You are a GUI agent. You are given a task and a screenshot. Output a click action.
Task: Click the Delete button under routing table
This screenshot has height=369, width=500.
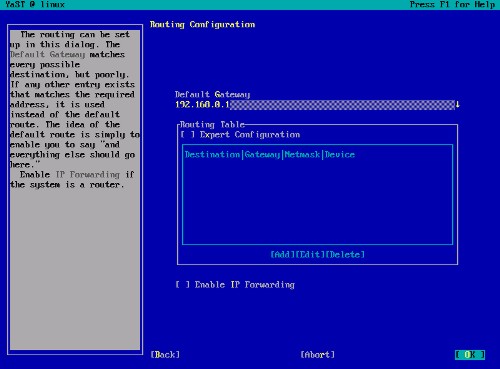345,255
